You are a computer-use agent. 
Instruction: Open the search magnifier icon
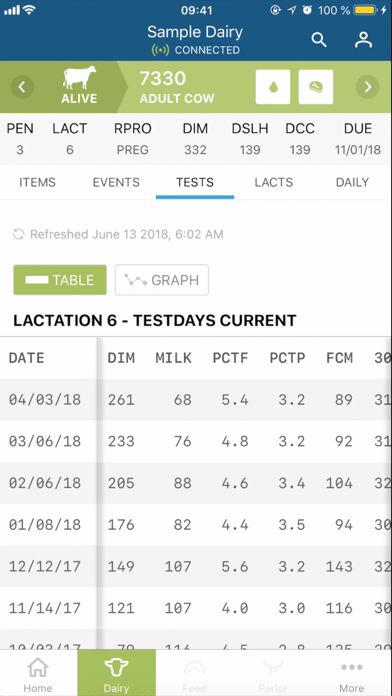(319, 40)
